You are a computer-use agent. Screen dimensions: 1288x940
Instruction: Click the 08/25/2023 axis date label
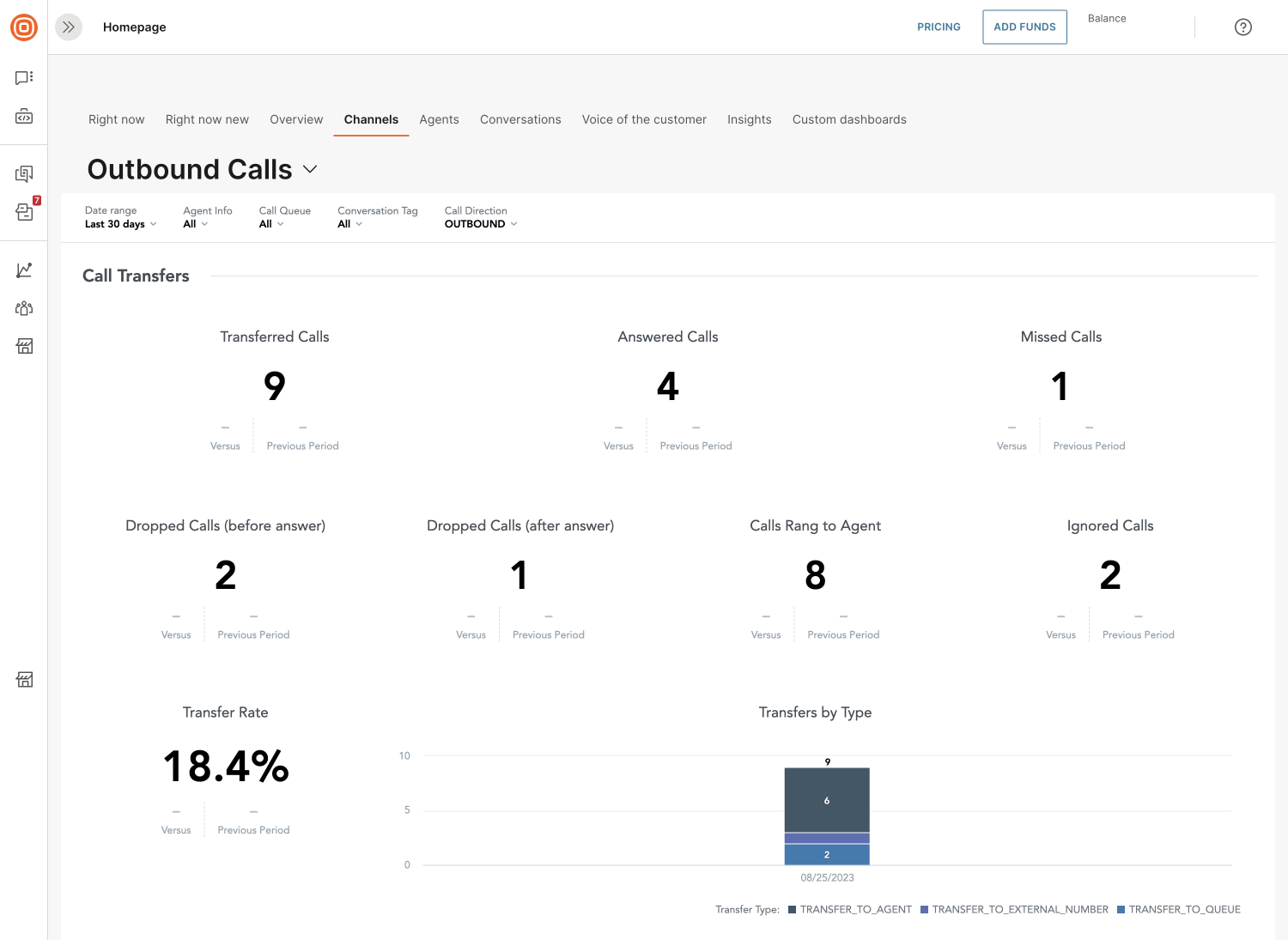click(827, 877)
